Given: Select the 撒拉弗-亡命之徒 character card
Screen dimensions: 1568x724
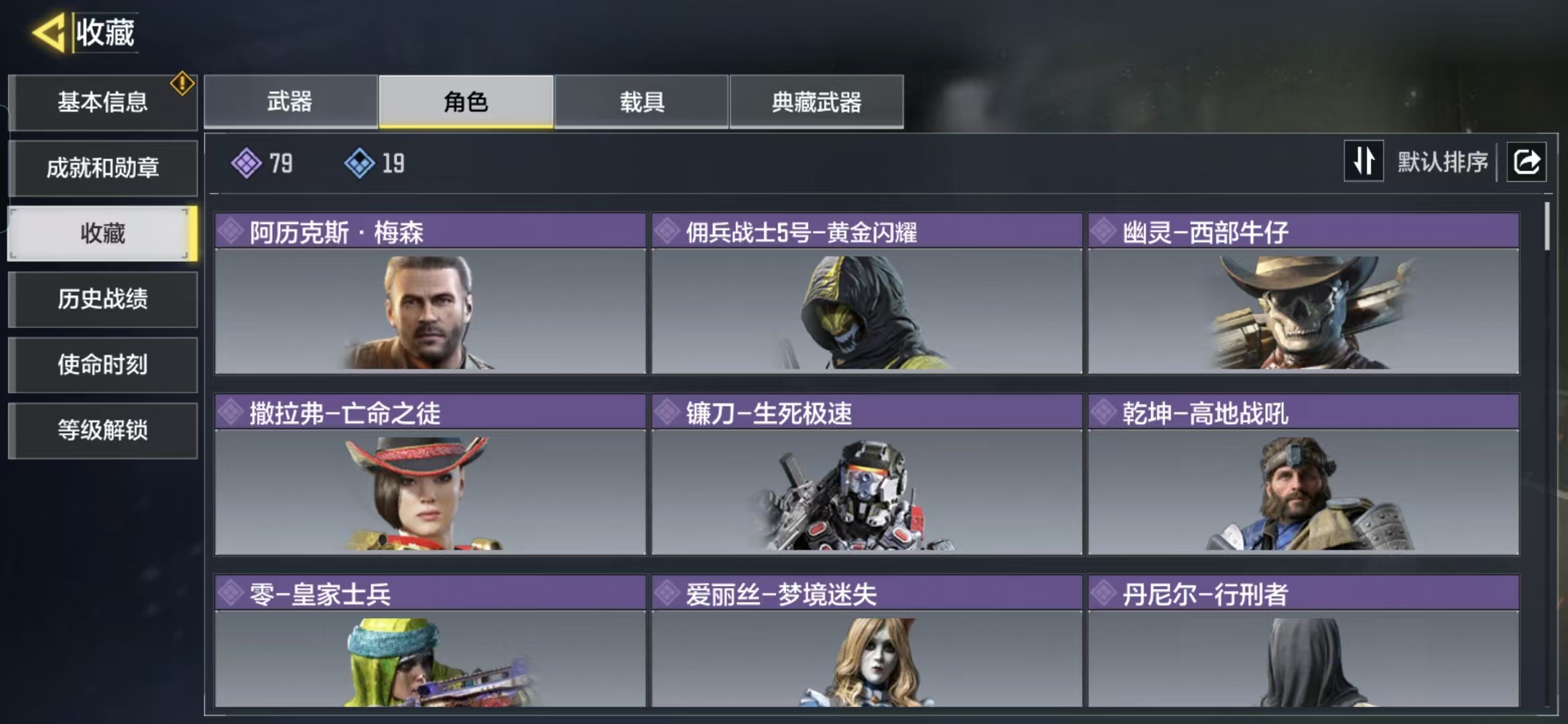Looking at the screenshot, I should point(430,475).
